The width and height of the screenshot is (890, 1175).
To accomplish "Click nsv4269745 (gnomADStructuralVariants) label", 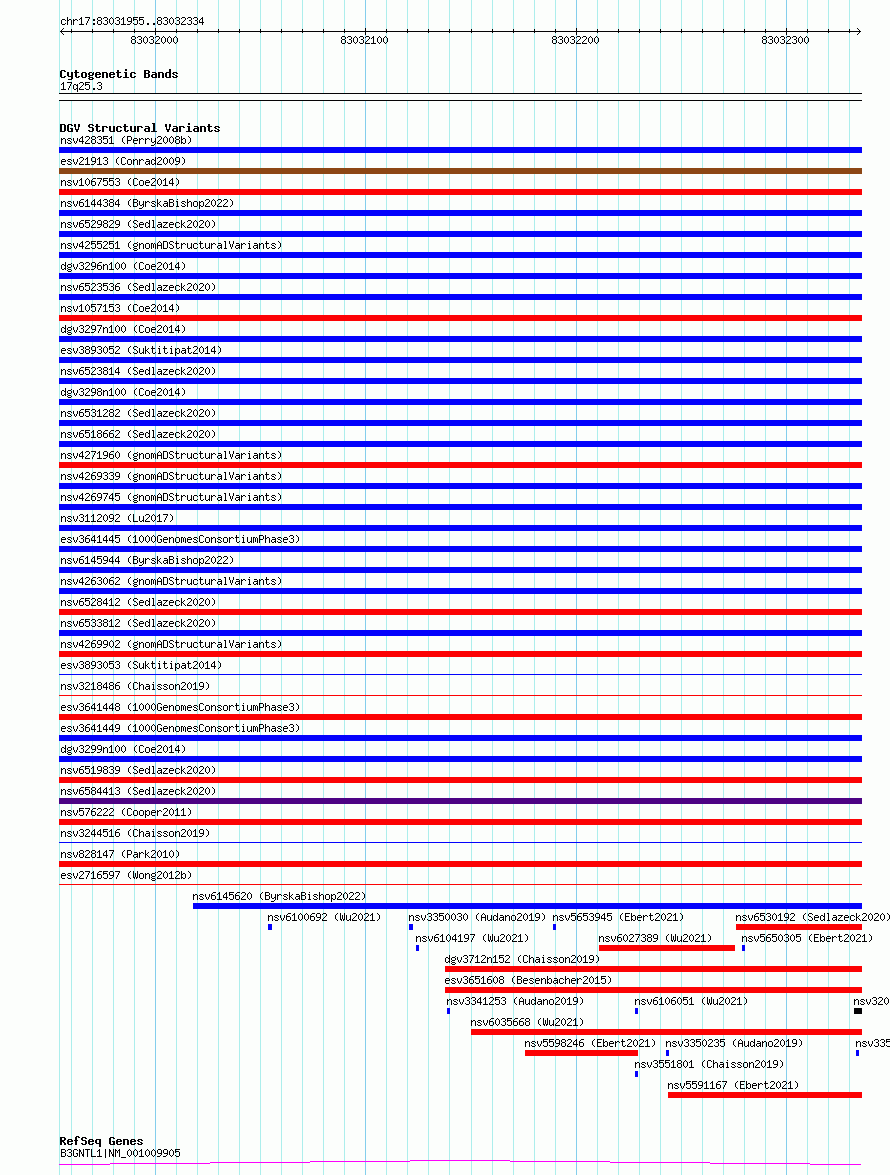I will 171,497.
